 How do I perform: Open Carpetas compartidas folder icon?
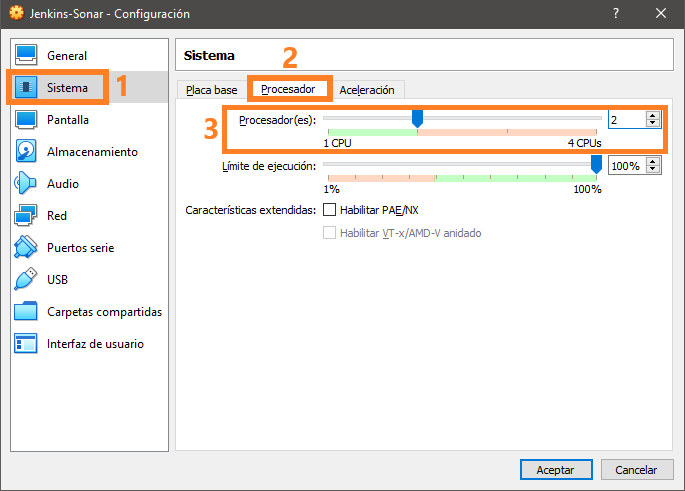tap(27, 312)
